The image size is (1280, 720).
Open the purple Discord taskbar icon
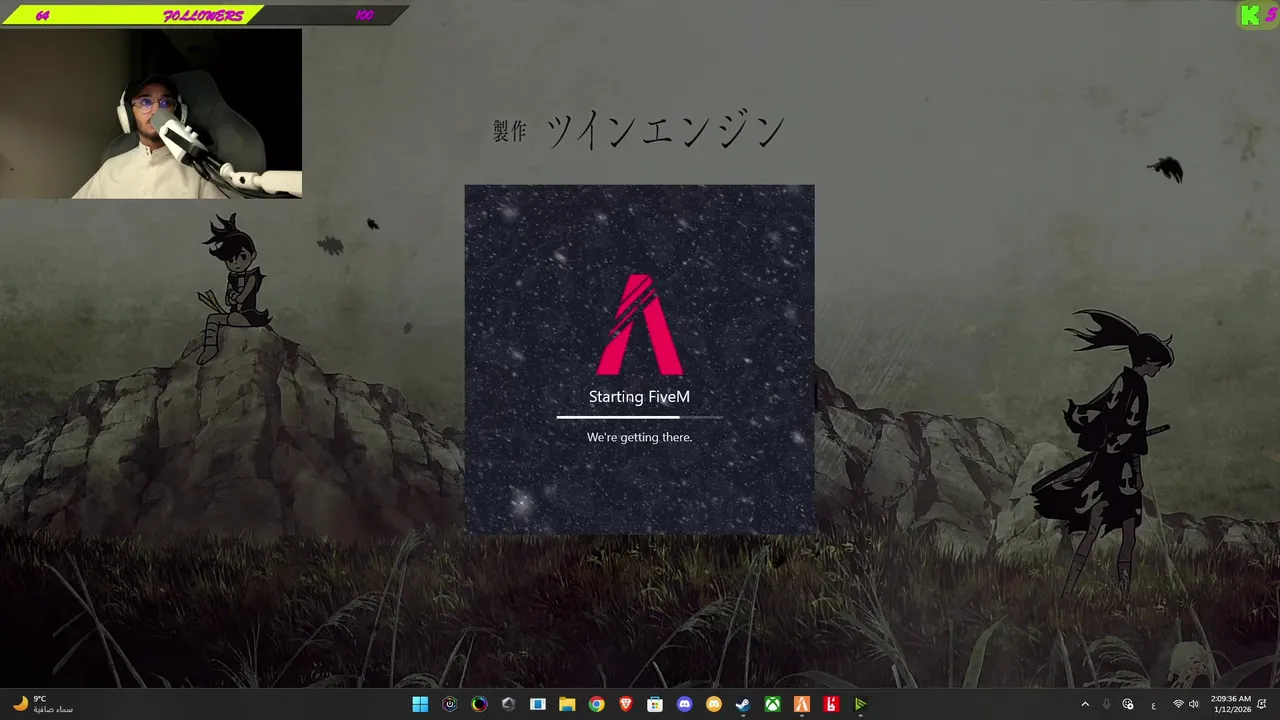[684, 704]
